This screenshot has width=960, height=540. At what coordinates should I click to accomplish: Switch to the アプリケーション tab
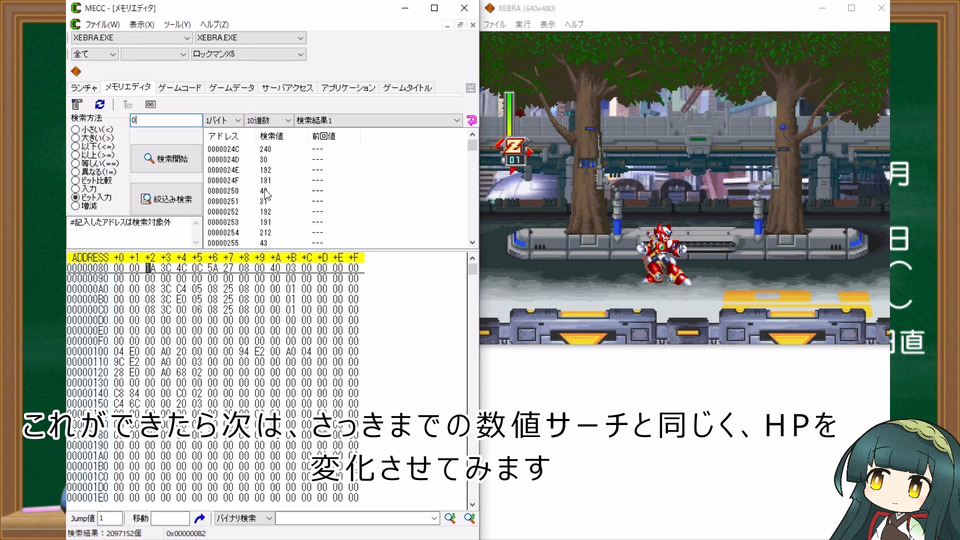pos(348,88)
